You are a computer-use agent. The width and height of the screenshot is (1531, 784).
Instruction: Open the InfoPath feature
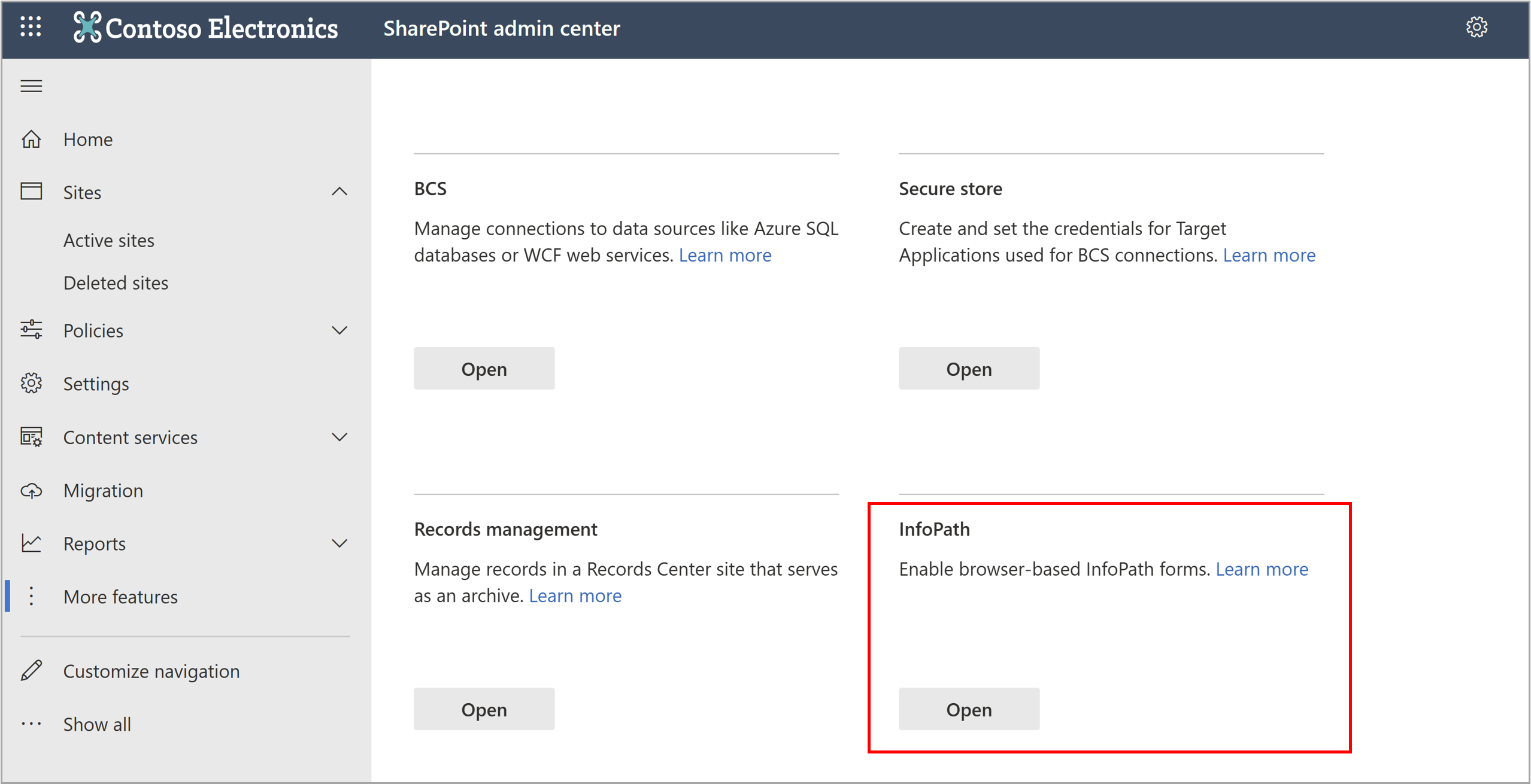[x=968, y=709]
